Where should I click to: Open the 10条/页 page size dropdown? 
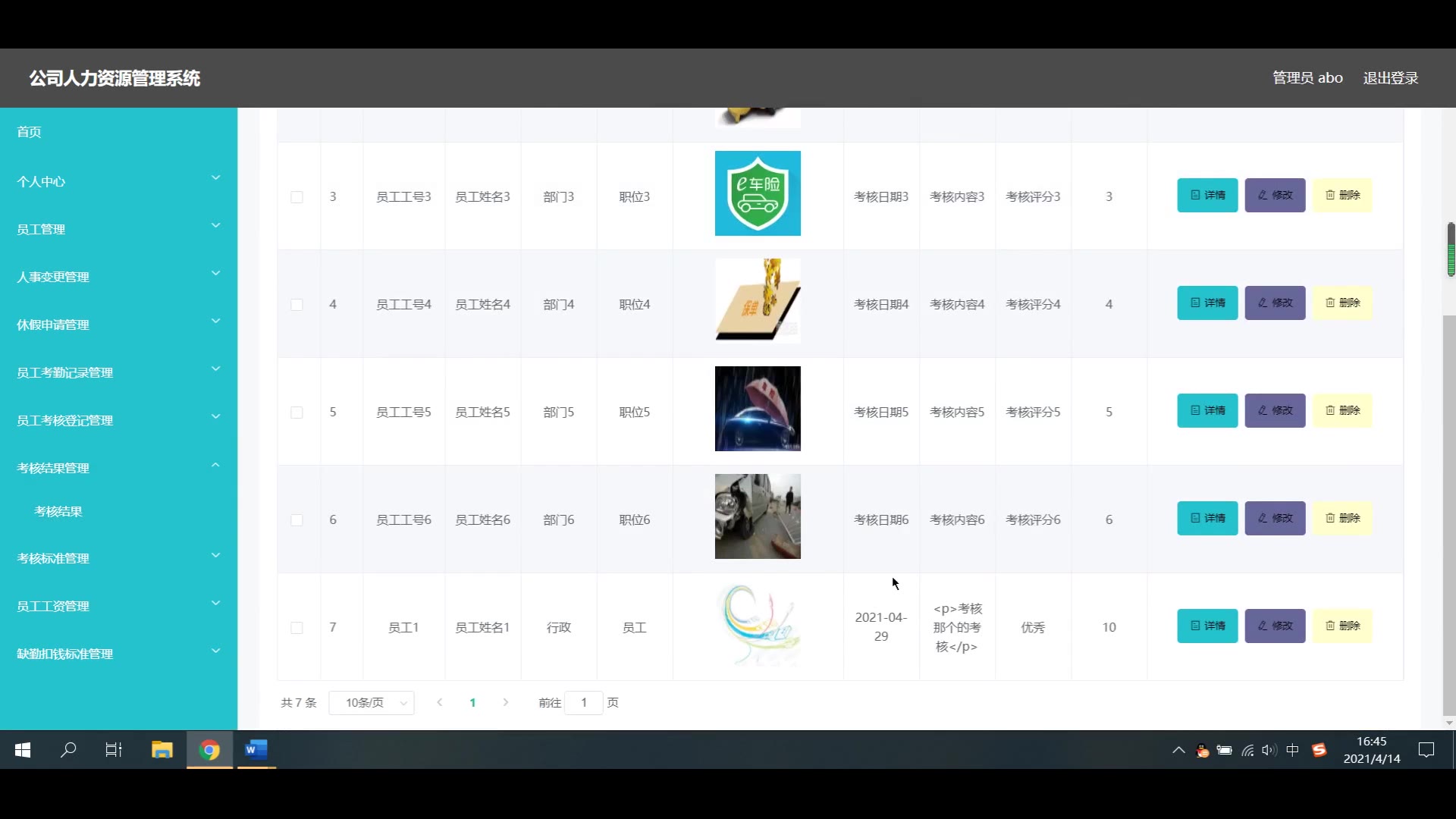tap(372, 703)
